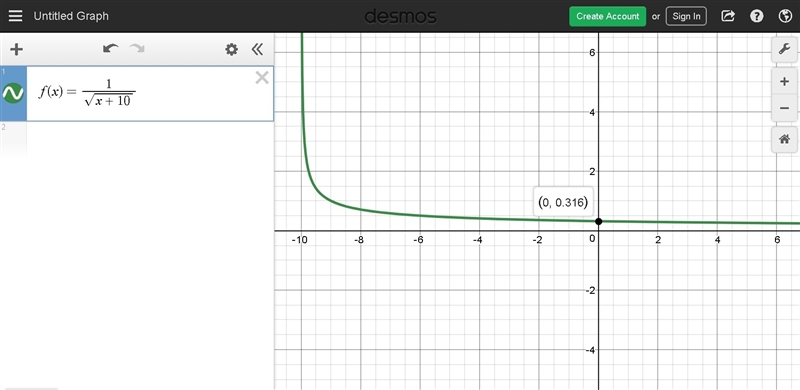Click the Untitled Graph title
Viewport: 800px width, 390px height.
point(71,16)
